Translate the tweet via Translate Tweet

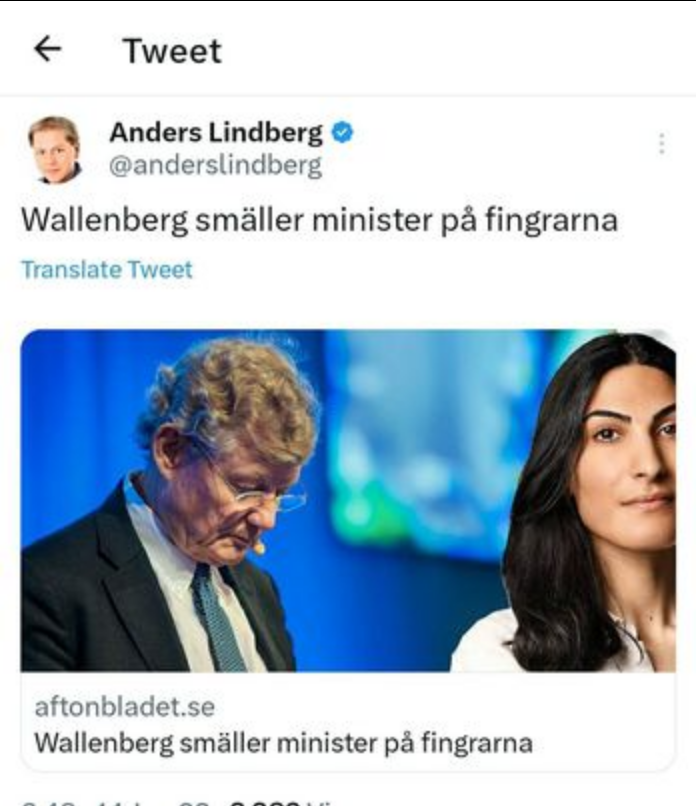107,269
